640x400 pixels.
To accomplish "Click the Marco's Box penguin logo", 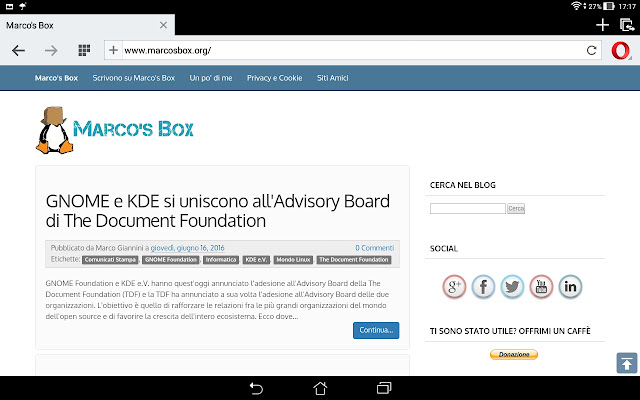I will [115, 130].
